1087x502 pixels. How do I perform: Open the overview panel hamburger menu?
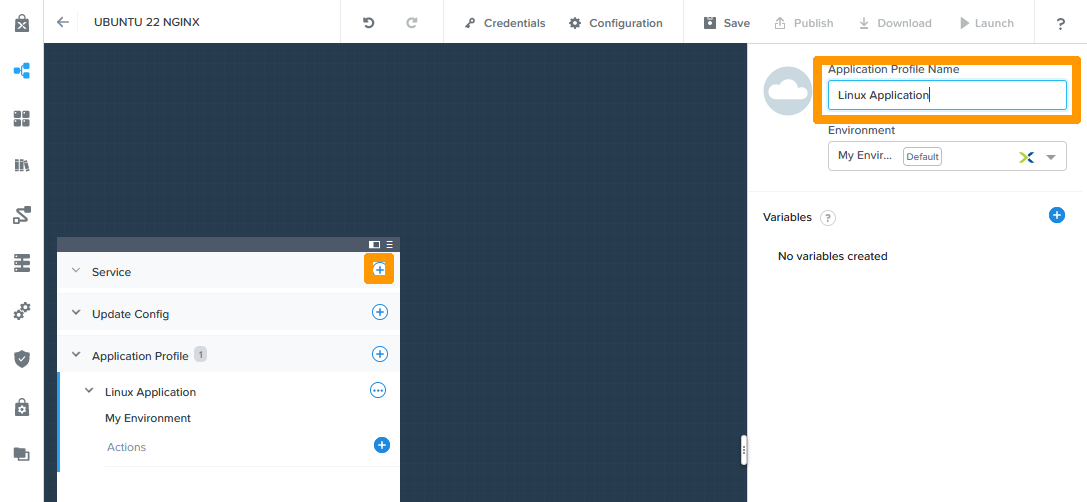[390, 244]
